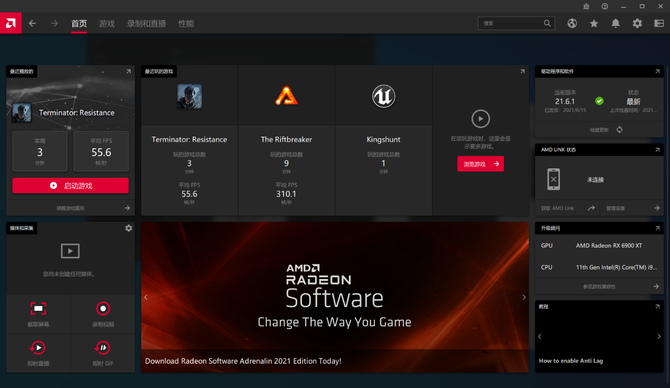Launch game with red 启动游戏 button
Viewport: 670px width, 388px height.
coord(71,185)
